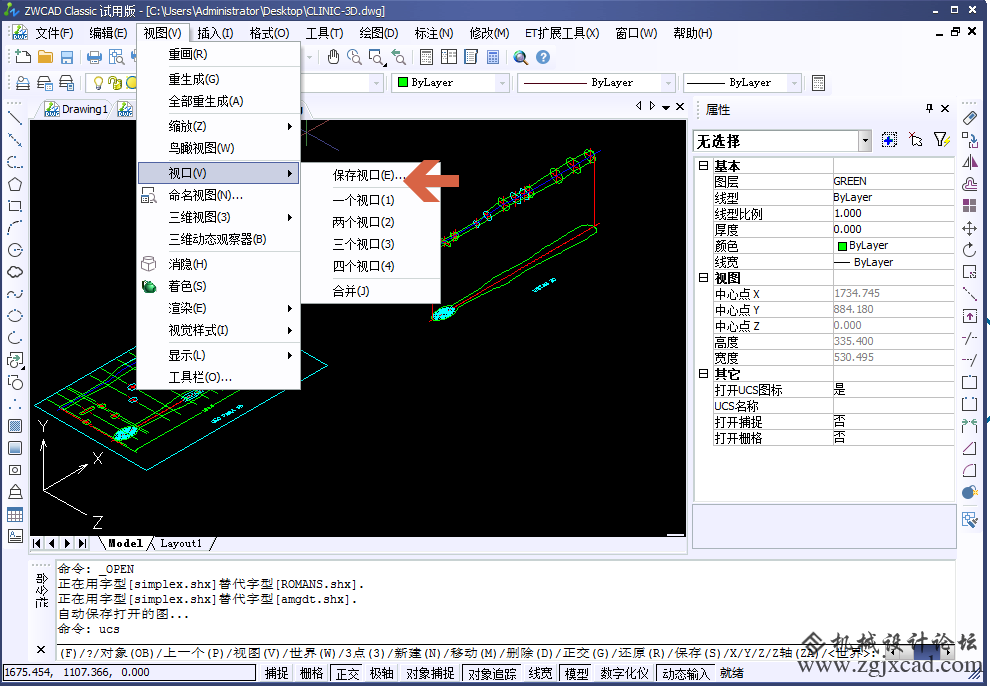
Task: Click the 图层 GREEN layer value cell
Action: coord(893,181)
